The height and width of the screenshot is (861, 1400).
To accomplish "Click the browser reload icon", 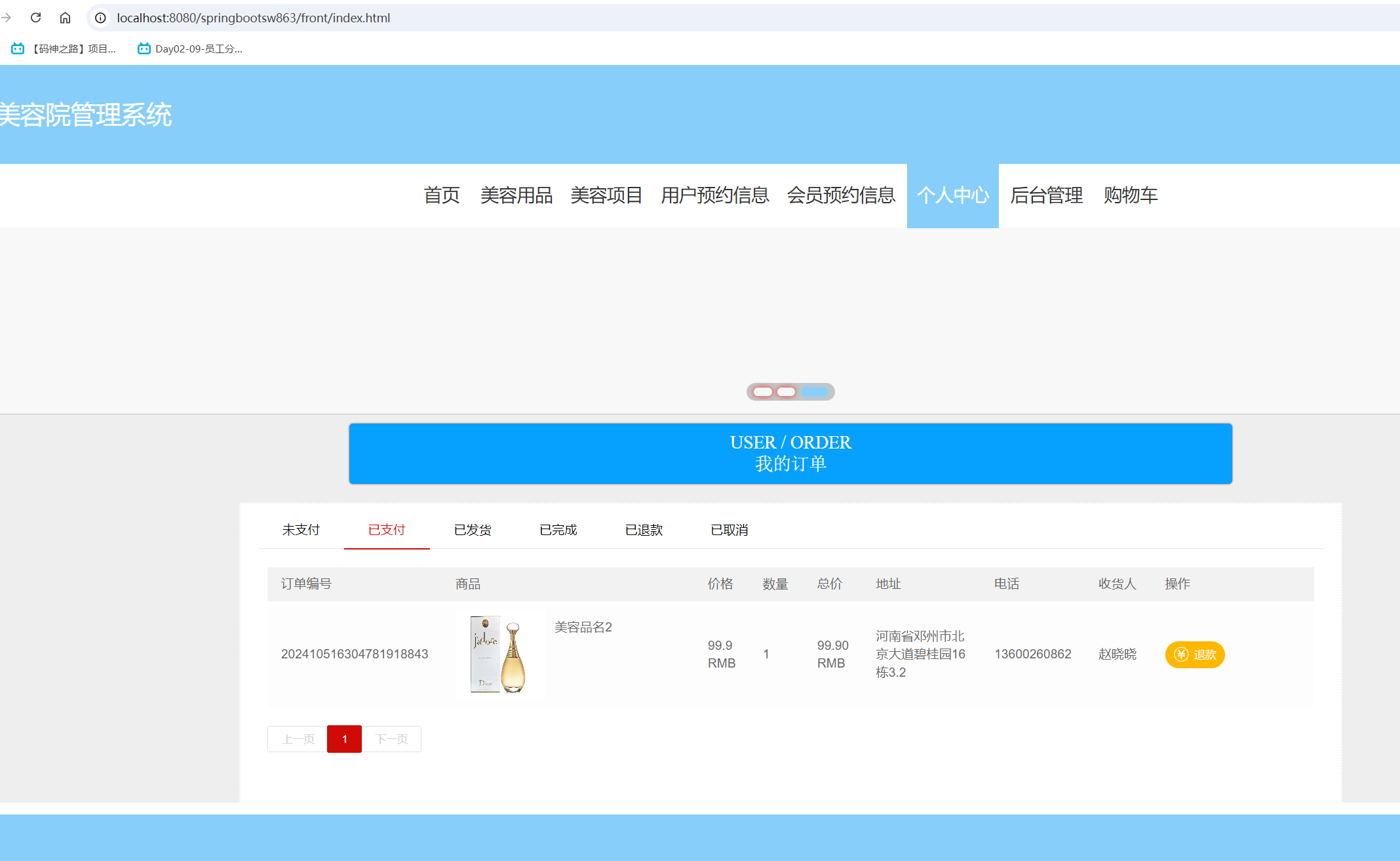I will (x=35, y=18).
